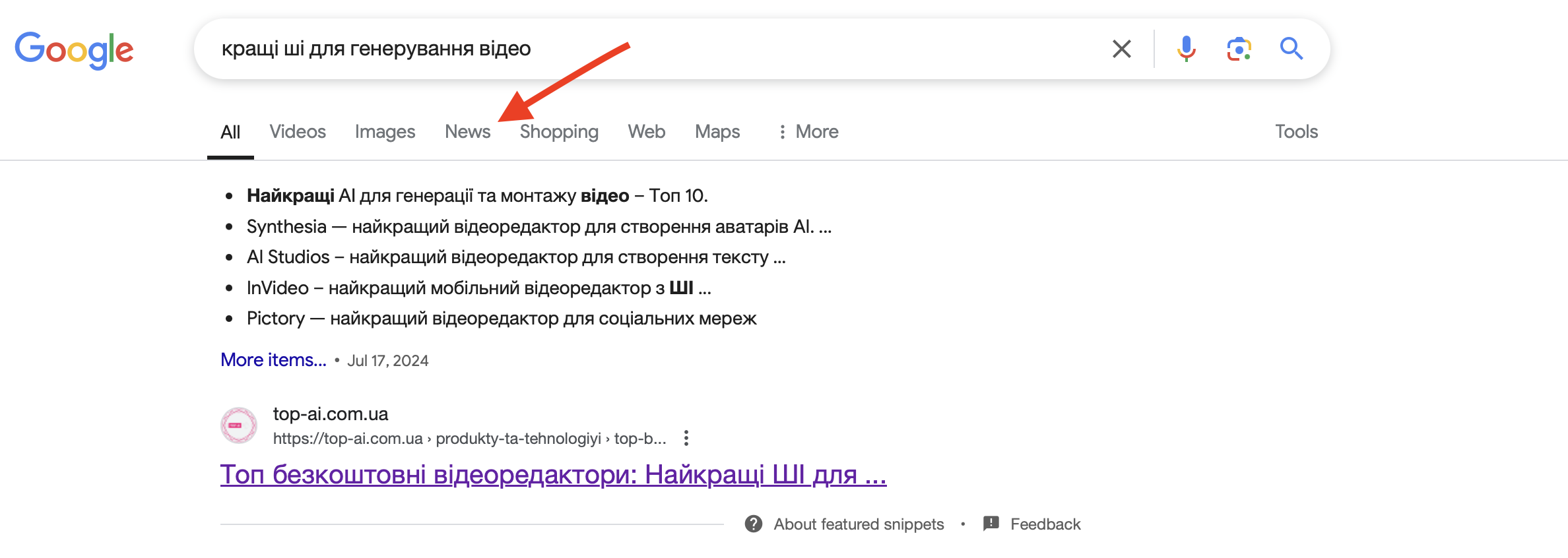
Task: Click the magnifying glass search button
Action: (1291, 49)
